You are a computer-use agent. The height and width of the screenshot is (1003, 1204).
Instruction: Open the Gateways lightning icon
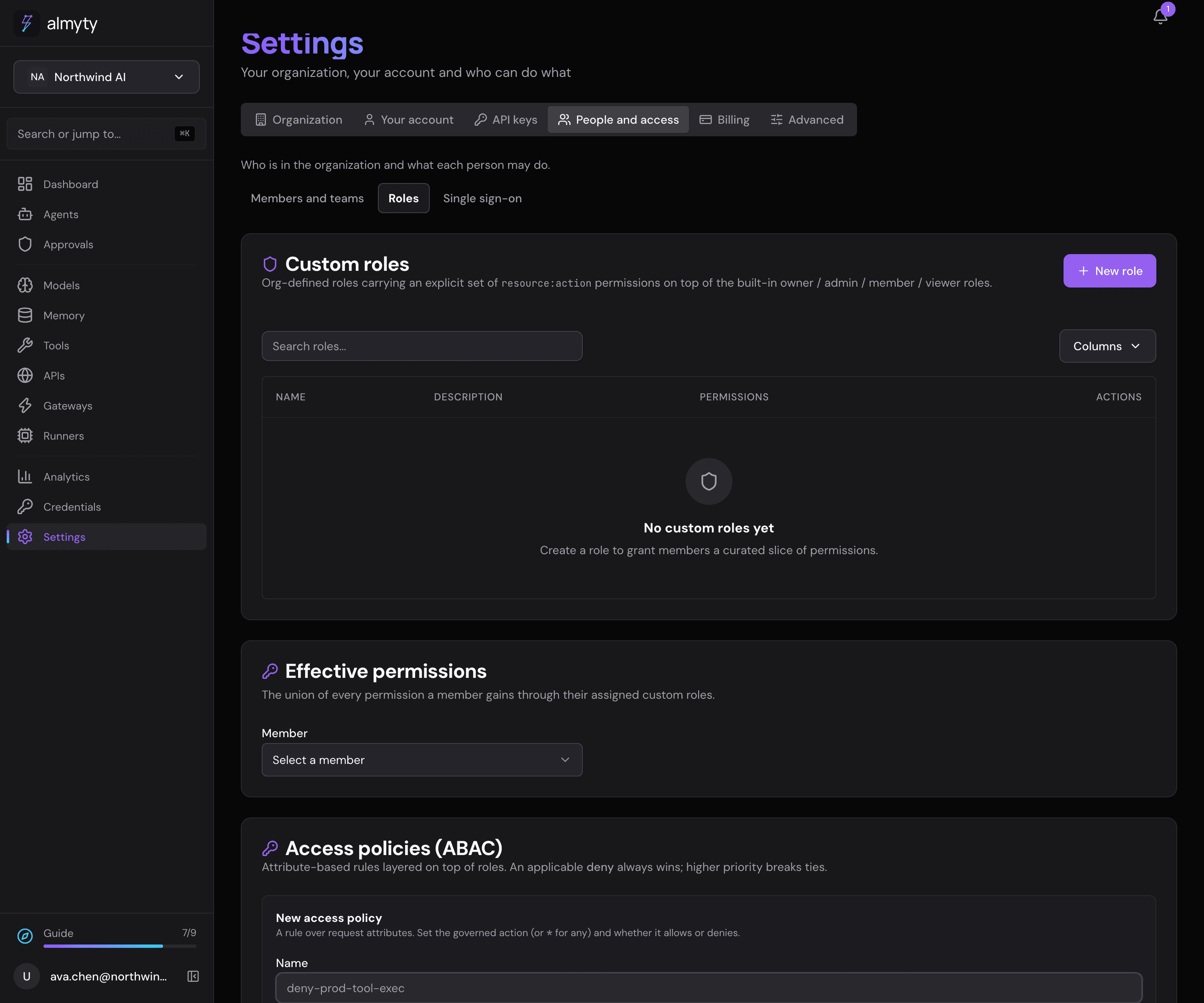click(x=25, y=406)
